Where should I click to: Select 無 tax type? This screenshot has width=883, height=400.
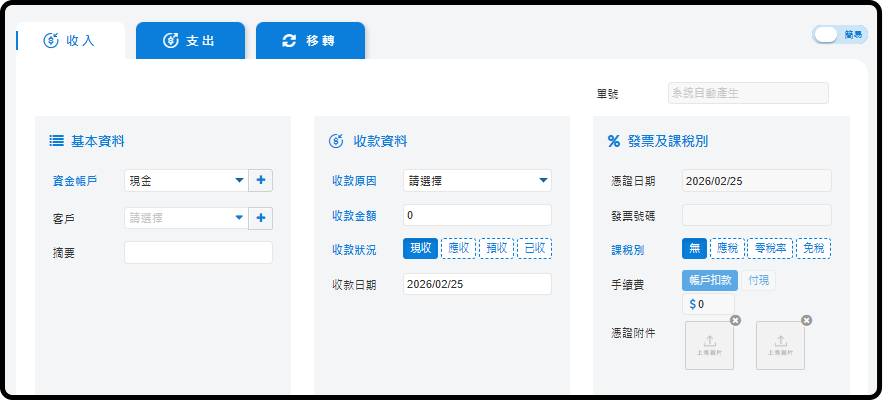pyautogui.click(x=694, y=248)
